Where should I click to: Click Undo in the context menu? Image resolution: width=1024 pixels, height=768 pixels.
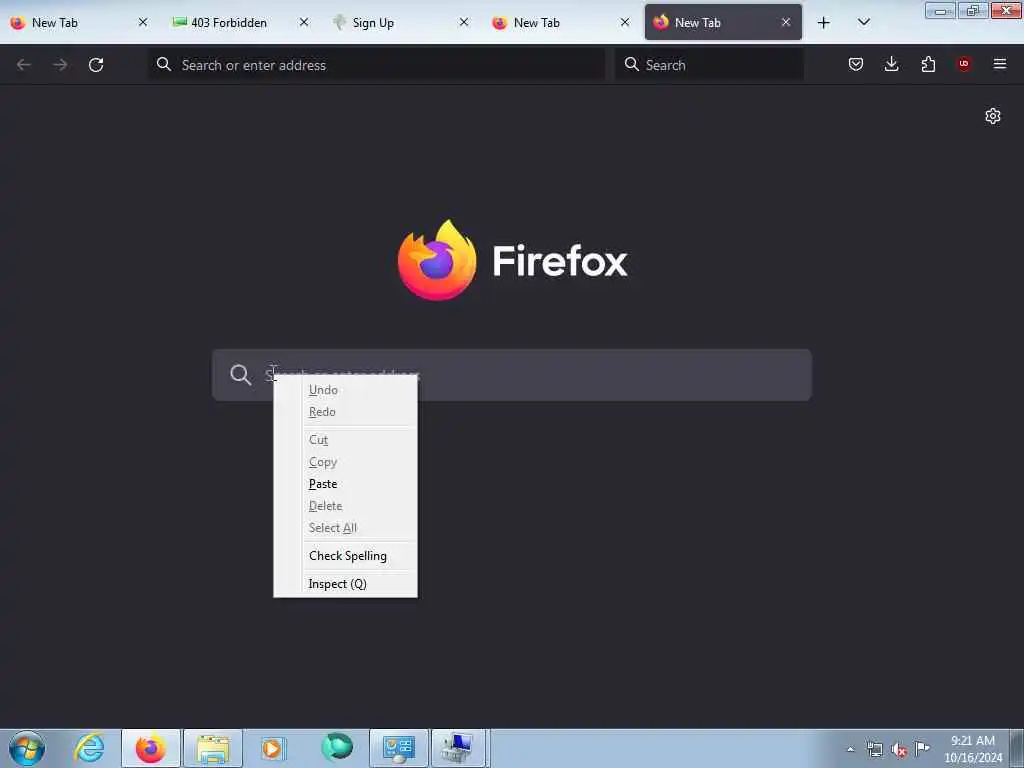click(x=345, y=390)
